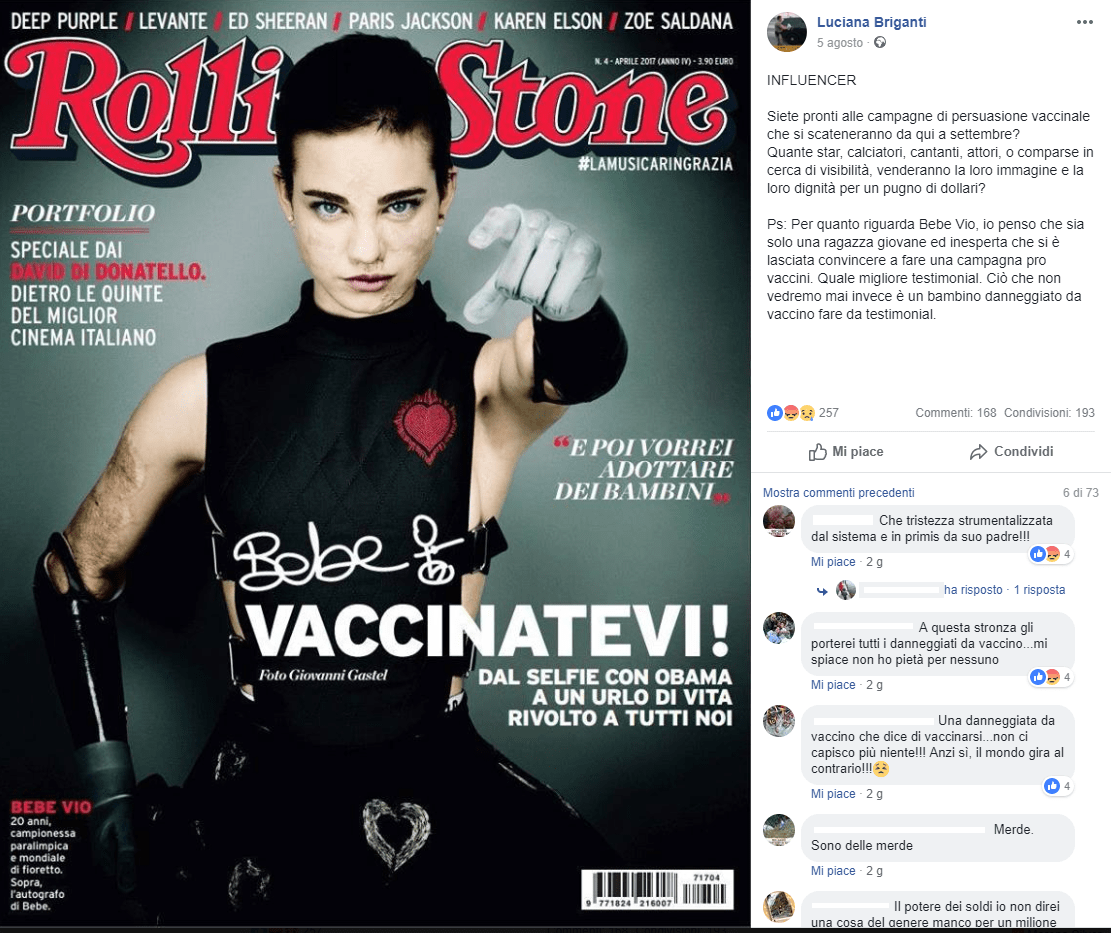
Task: Open Luciana Briganti's profile picture
Action: [x=786, y=32]
